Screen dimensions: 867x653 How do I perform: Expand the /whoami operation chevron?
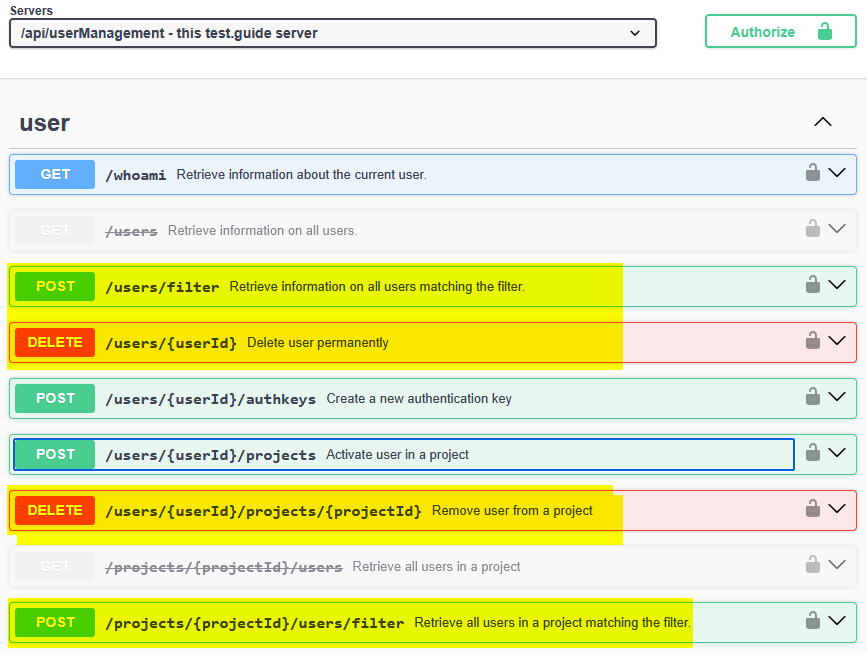click(837, 173)
